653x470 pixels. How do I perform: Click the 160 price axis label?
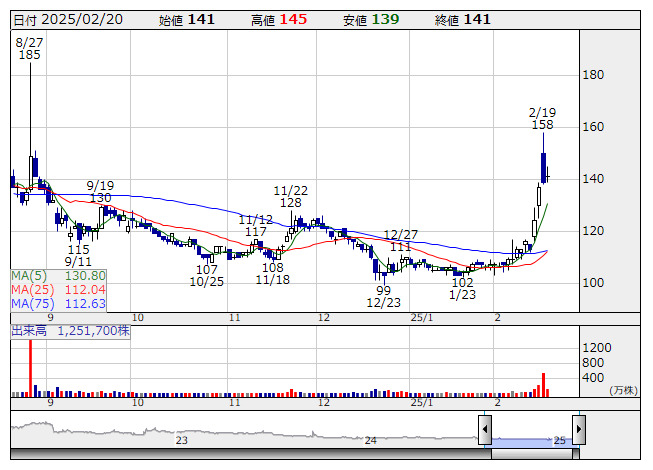(x=593, y=127)
